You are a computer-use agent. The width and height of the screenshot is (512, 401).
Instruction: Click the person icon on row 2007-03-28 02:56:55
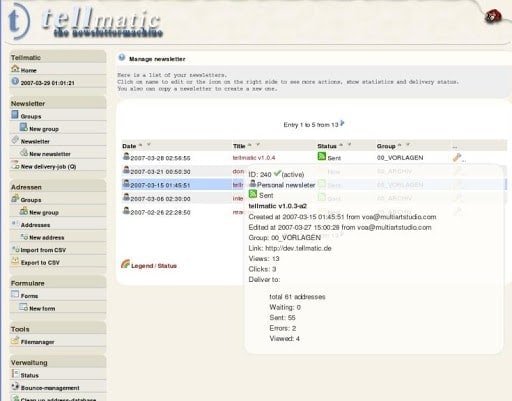click(x=126, y=156)
